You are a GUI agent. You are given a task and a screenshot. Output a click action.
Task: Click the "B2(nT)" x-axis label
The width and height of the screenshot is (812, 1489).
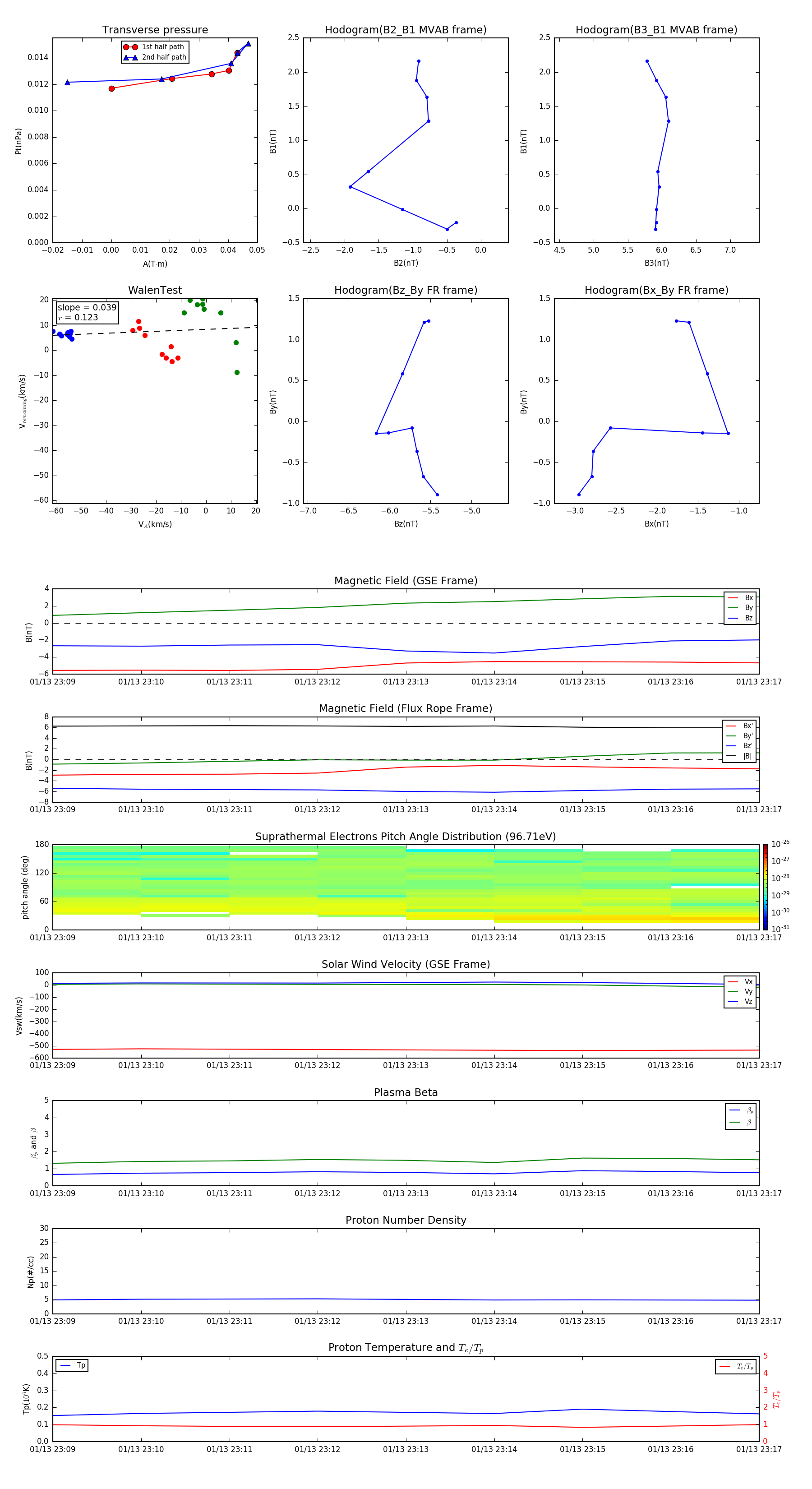[406, 263]
